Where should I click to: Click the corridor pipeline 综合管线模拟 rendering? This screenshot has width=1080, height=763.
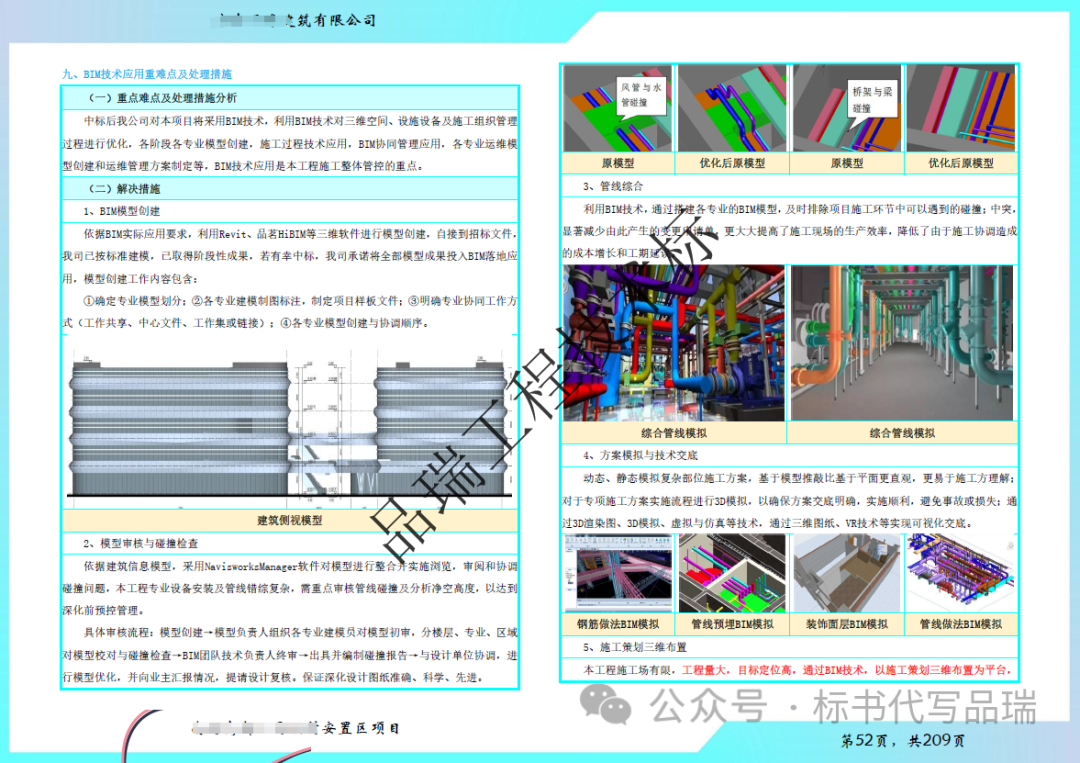(901, 343)
